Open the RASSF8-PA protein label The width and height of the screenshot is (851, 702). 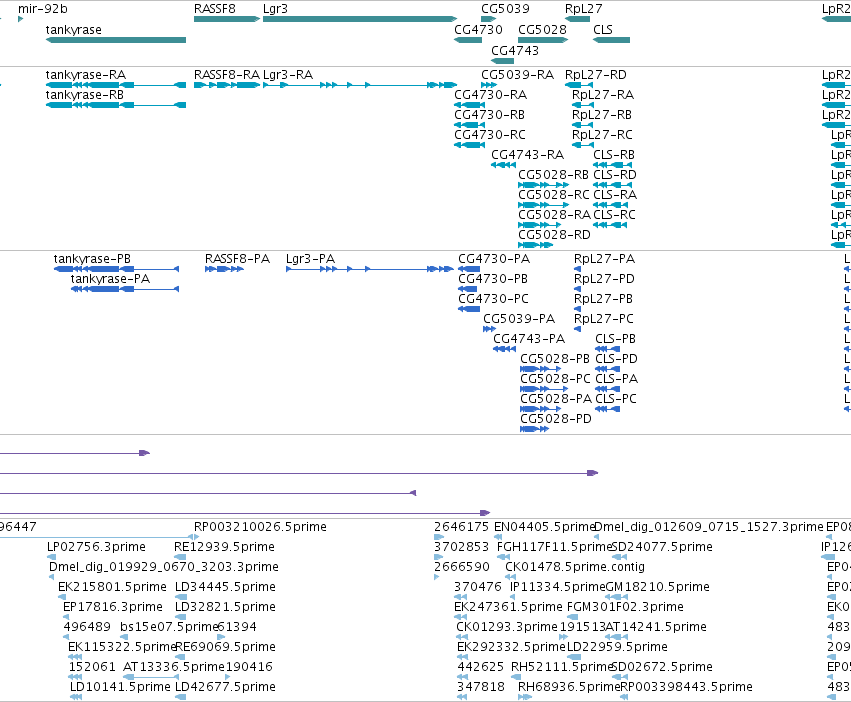[x=237, y=258]
